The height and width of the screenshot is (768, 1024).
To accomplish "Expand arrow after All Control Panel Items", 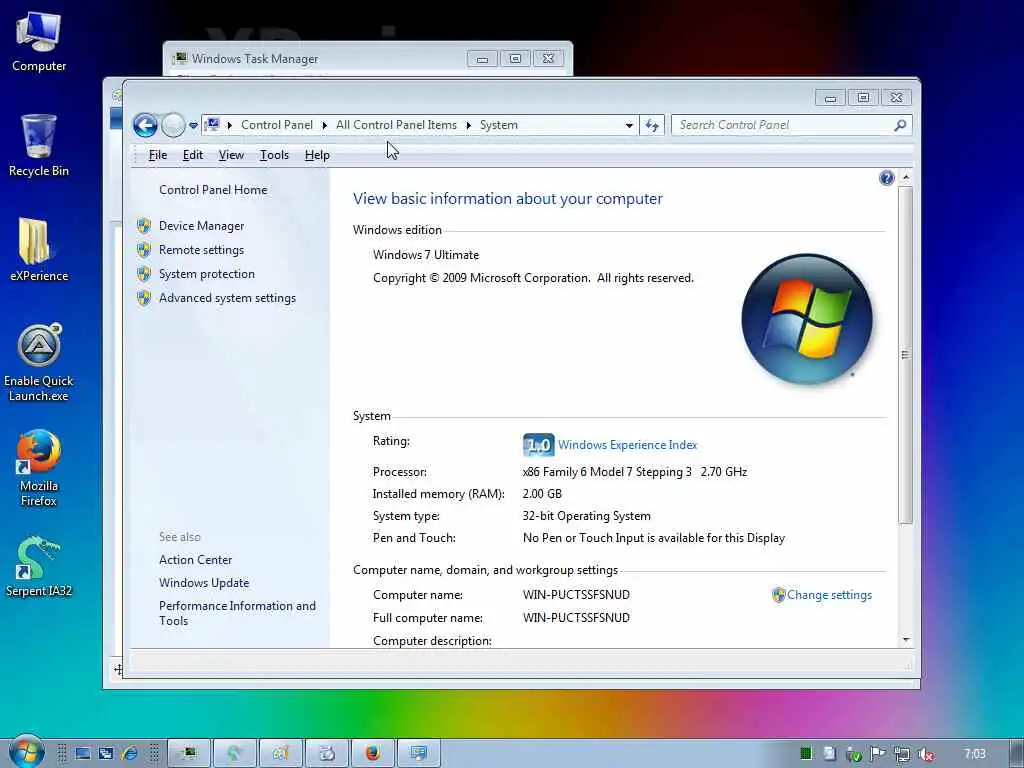I will (468, 125).
